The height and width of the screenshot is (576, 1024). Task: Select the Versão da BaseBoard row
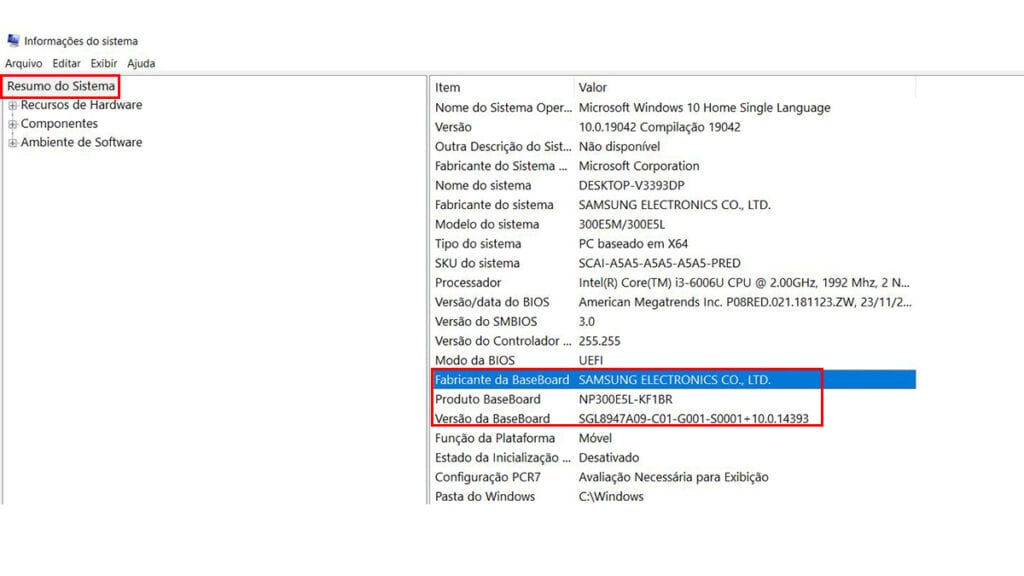tap(673, 419)
